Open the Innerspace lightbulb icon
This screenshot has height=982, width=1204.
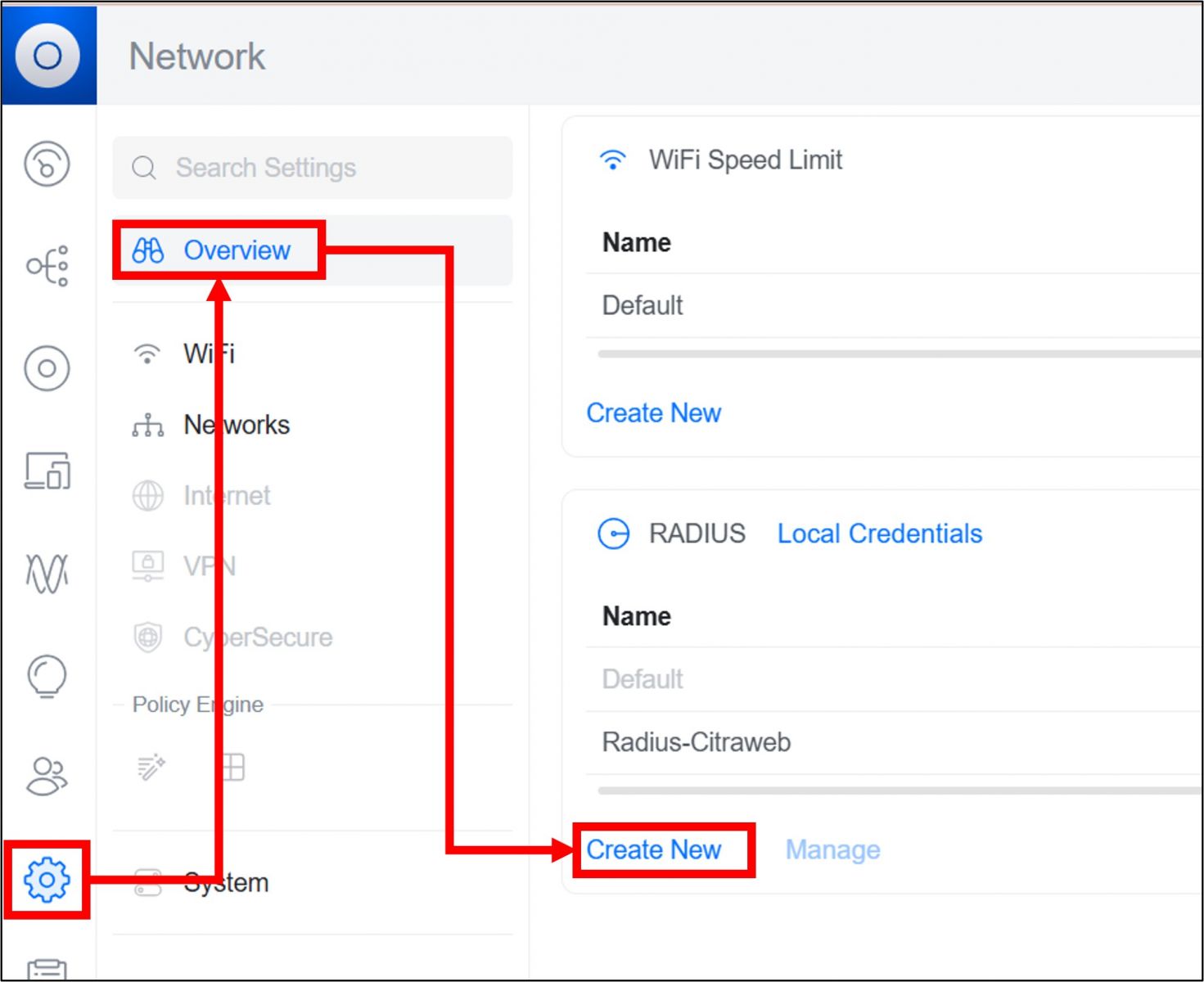(47, 676)
